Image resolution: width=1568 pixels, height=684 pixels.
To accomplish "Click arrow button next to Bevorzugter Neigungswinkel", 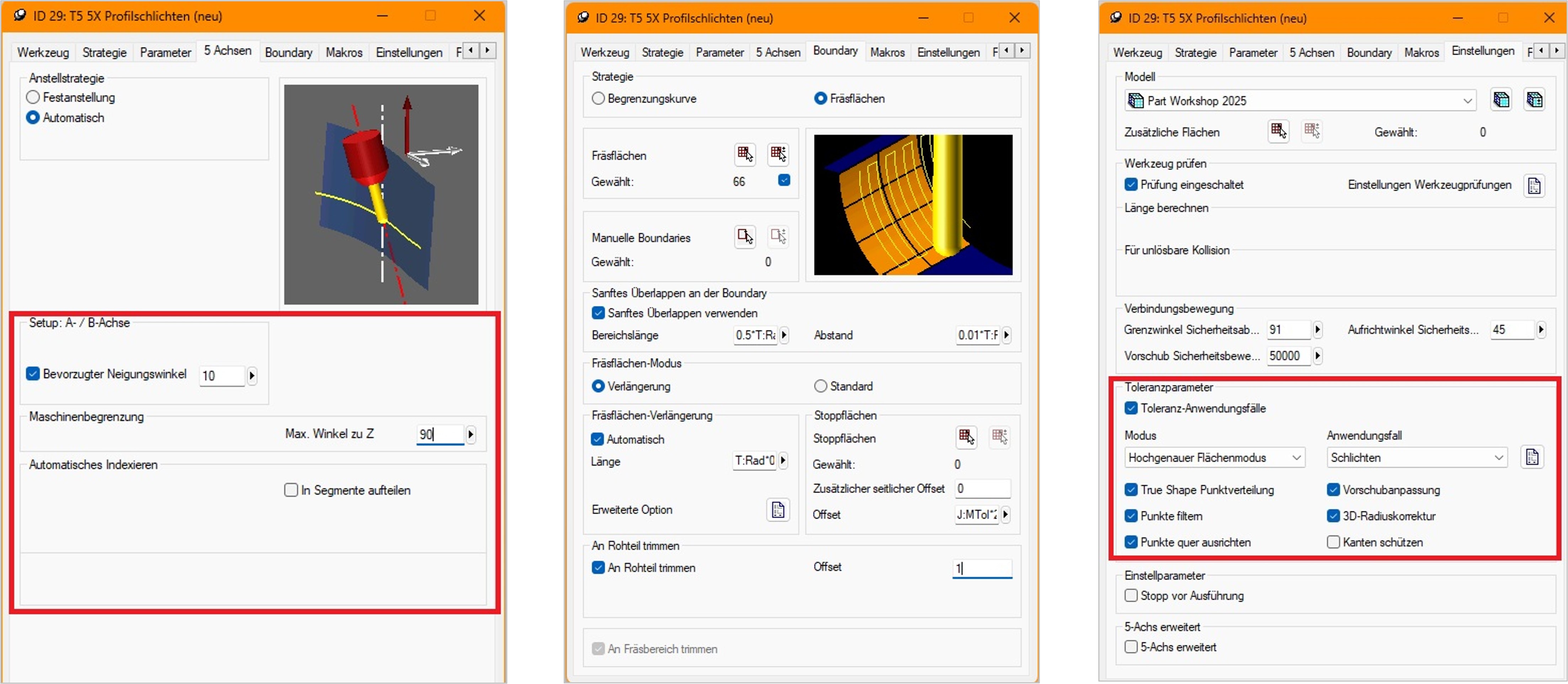I will 252,376.
